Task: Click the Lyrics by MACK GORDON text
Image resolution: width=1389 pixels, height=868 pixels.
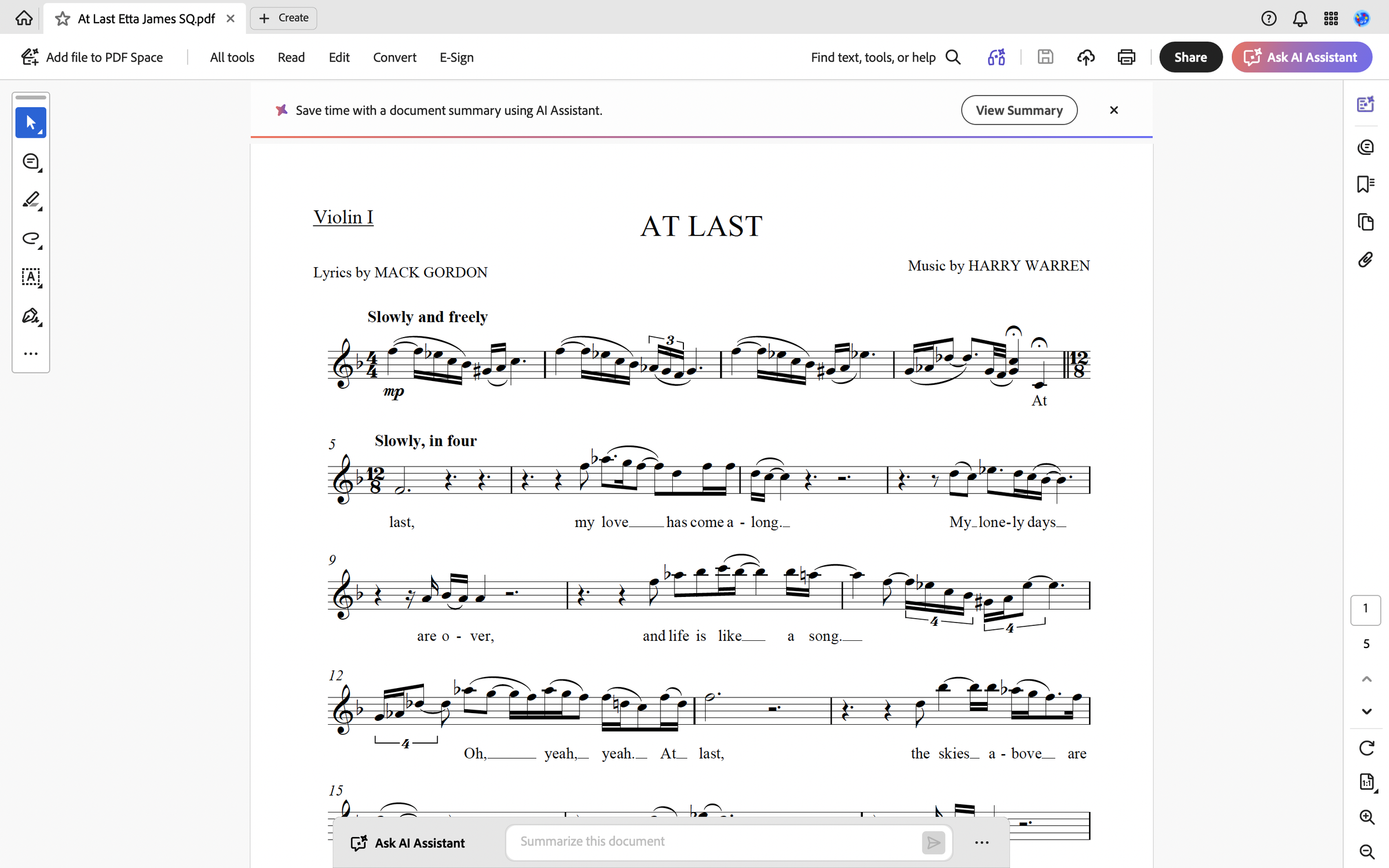Action: click(x=400, y=272)
